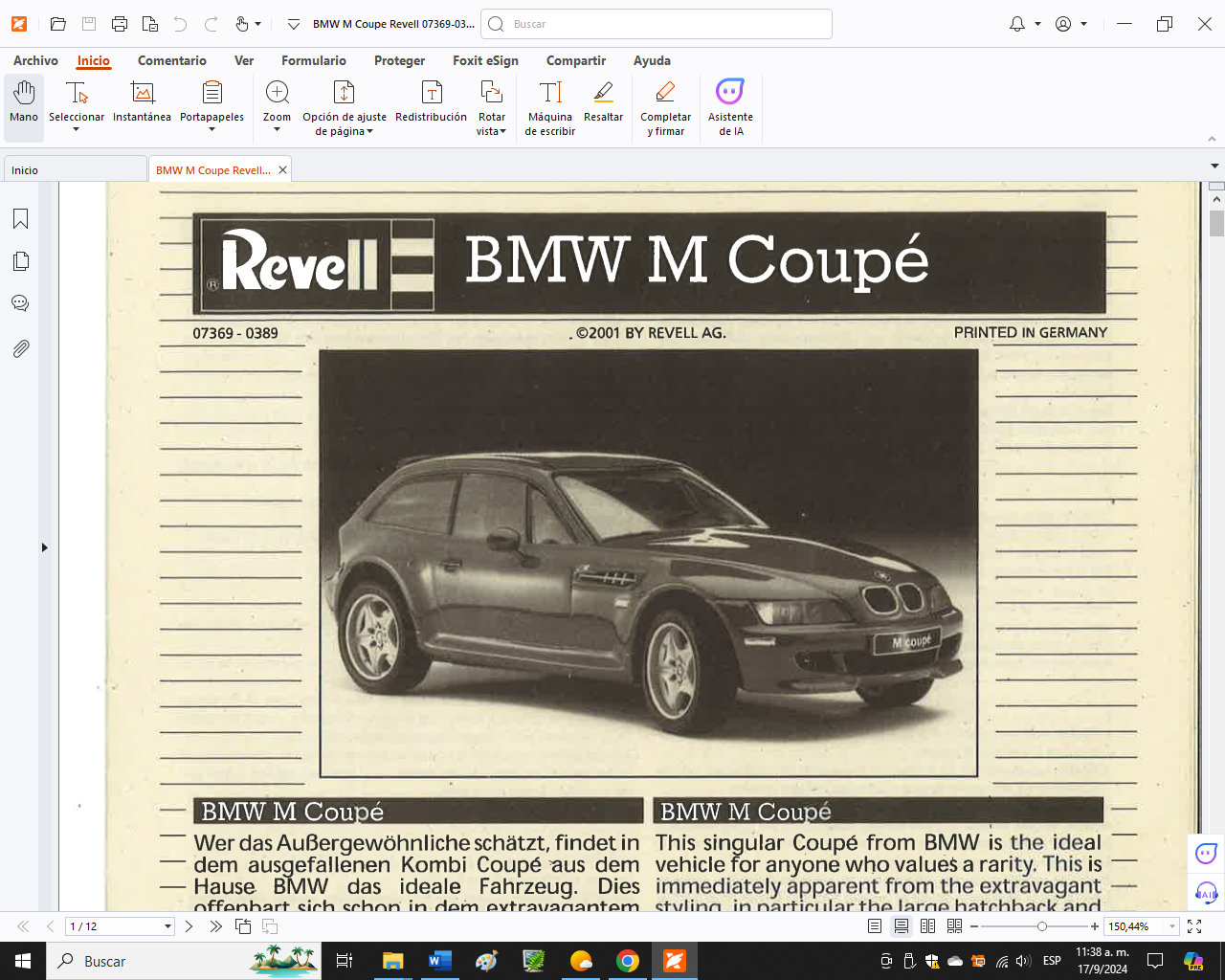This screenshot has width=1225, height=980.
Task: Click the vertical scrollbar thumb
Action: tap(1216, 223)
